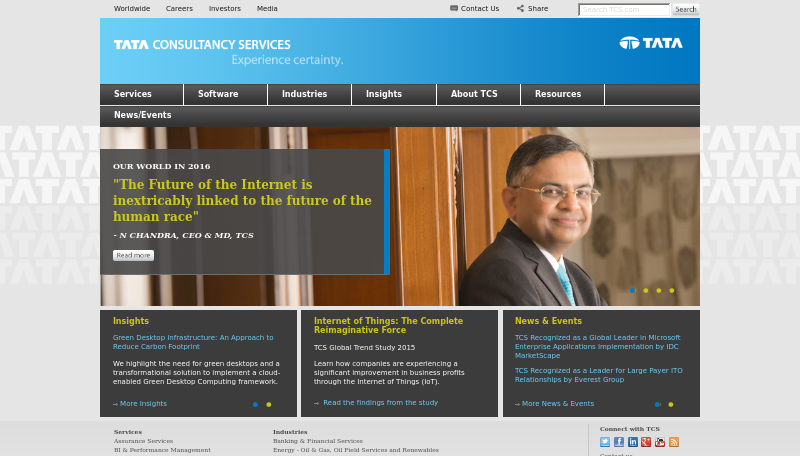Open the About TCS navigation menu
Image resolution: width=800 pixels, height=456 pixels.
(x=479, y=94)
